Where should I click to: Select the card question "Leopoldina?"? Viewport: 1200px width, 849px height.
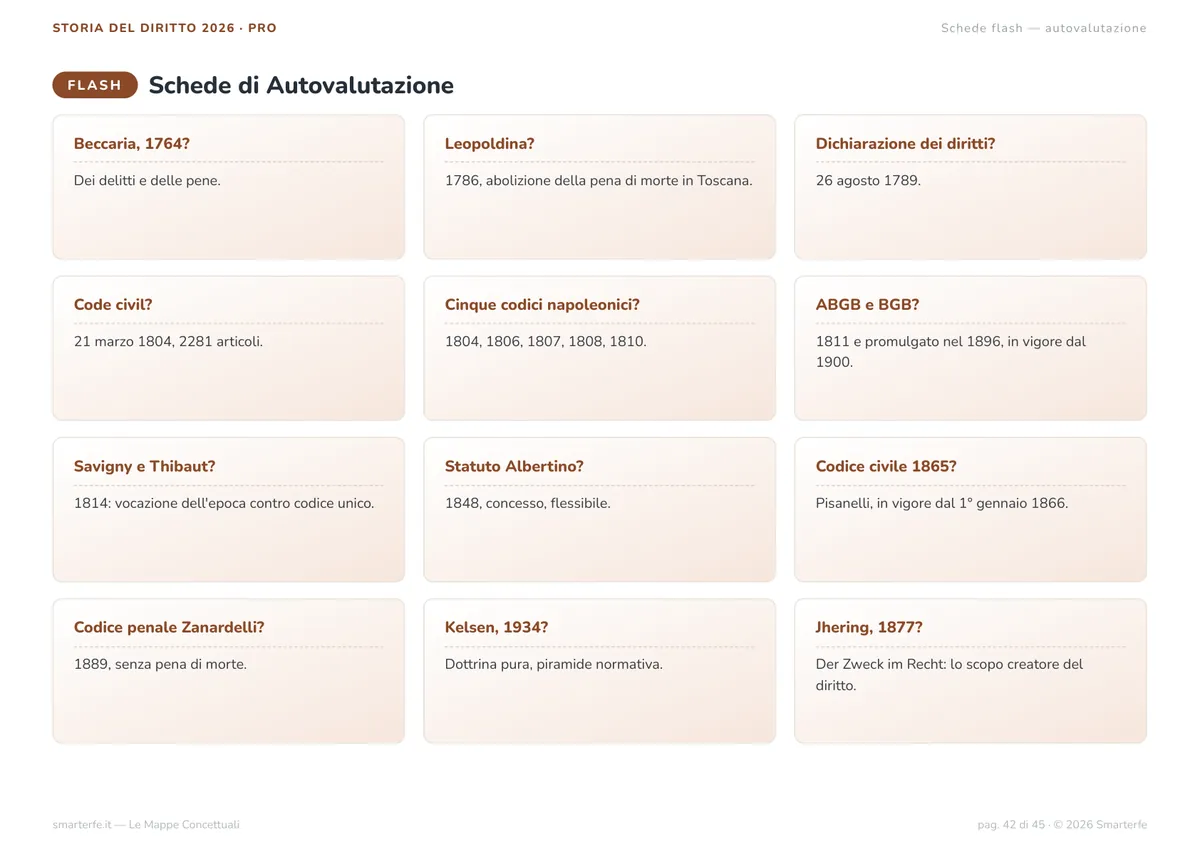point(490,144)
